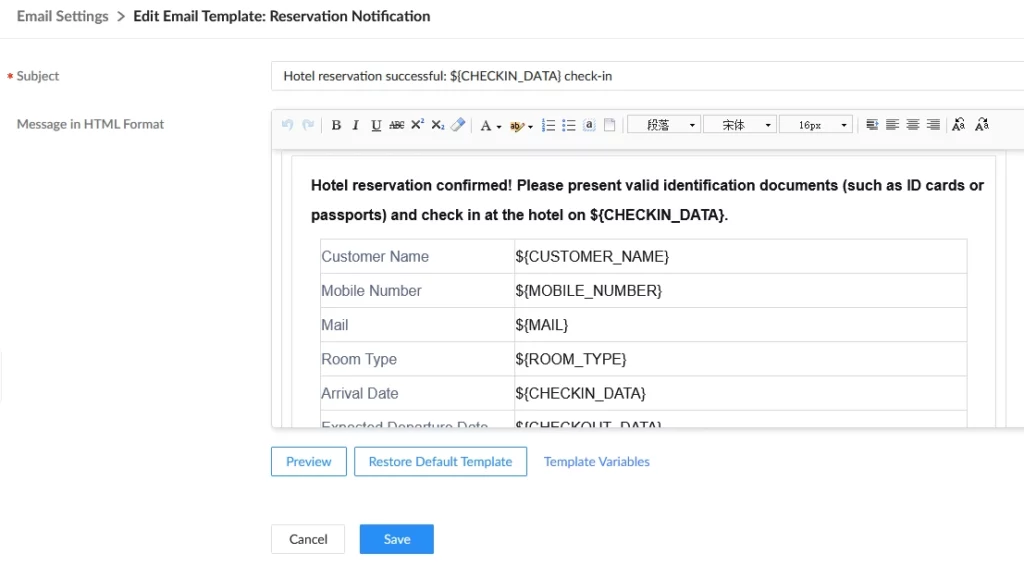This screenshot has width=1024, height=566.
Task: Click the Customer Name label cell
Action: point(417,257)
